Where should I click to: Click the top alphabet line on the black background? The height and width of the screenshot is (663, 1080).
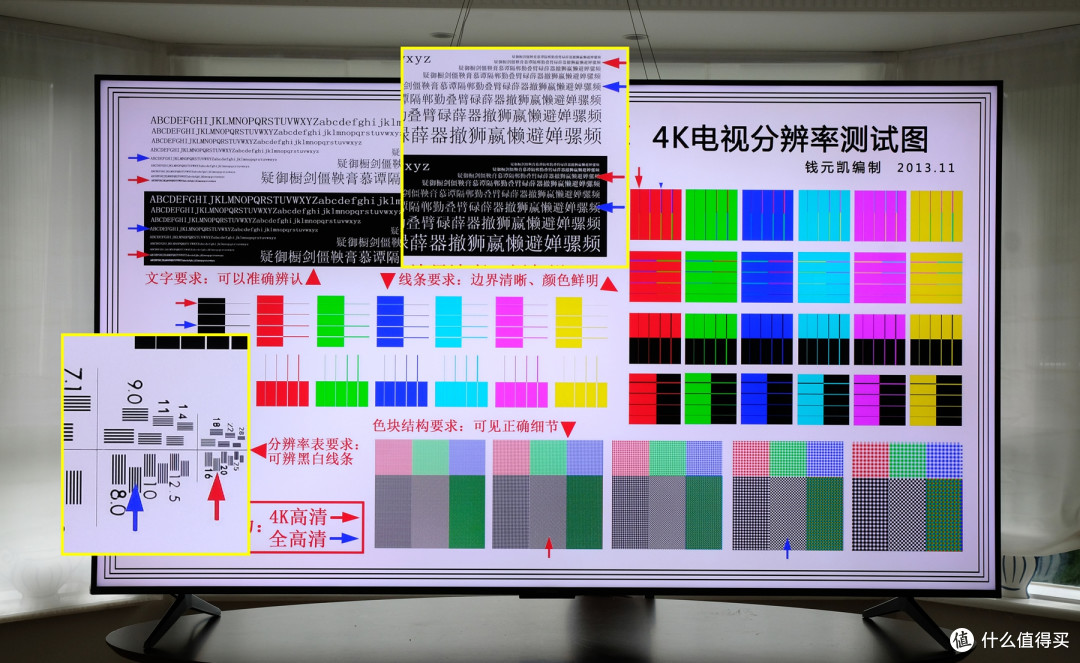(275, 200)
